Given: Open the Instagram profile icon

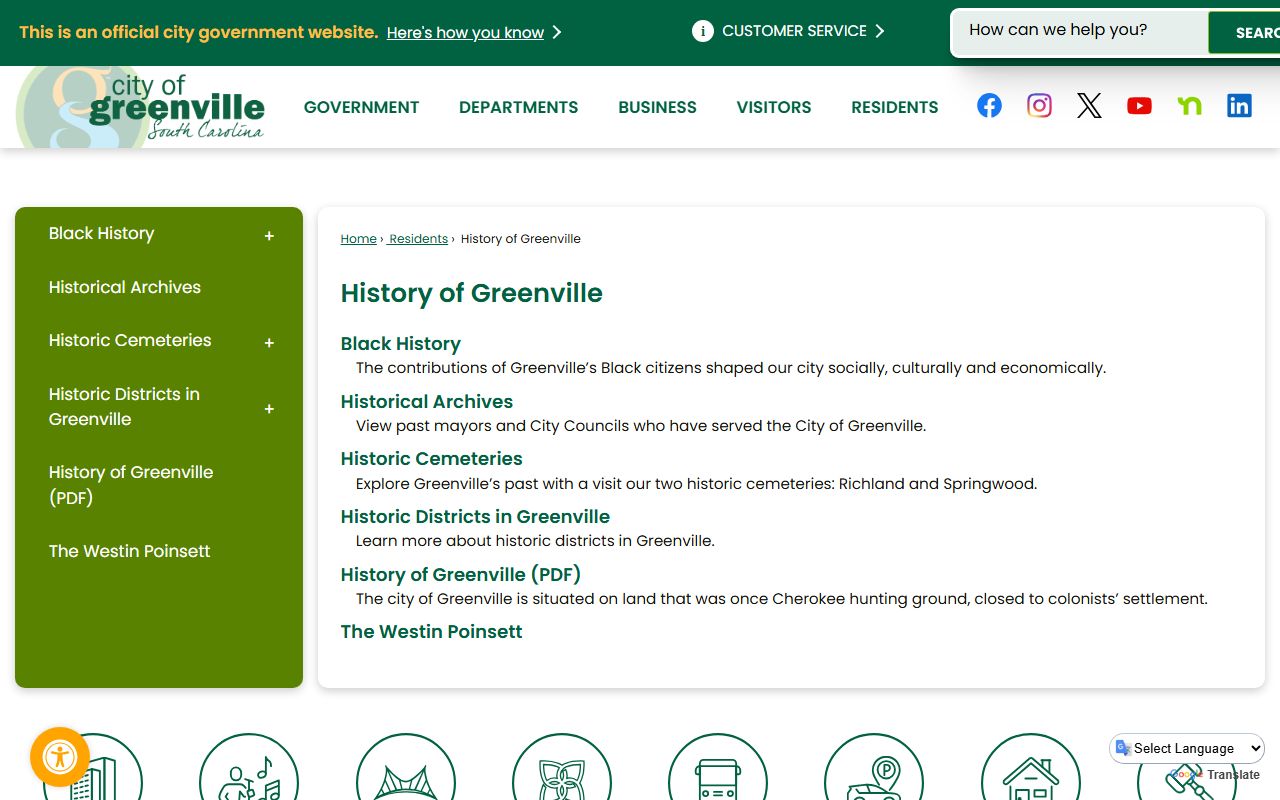Looking at the screenshot, I should coord(1039,106).
